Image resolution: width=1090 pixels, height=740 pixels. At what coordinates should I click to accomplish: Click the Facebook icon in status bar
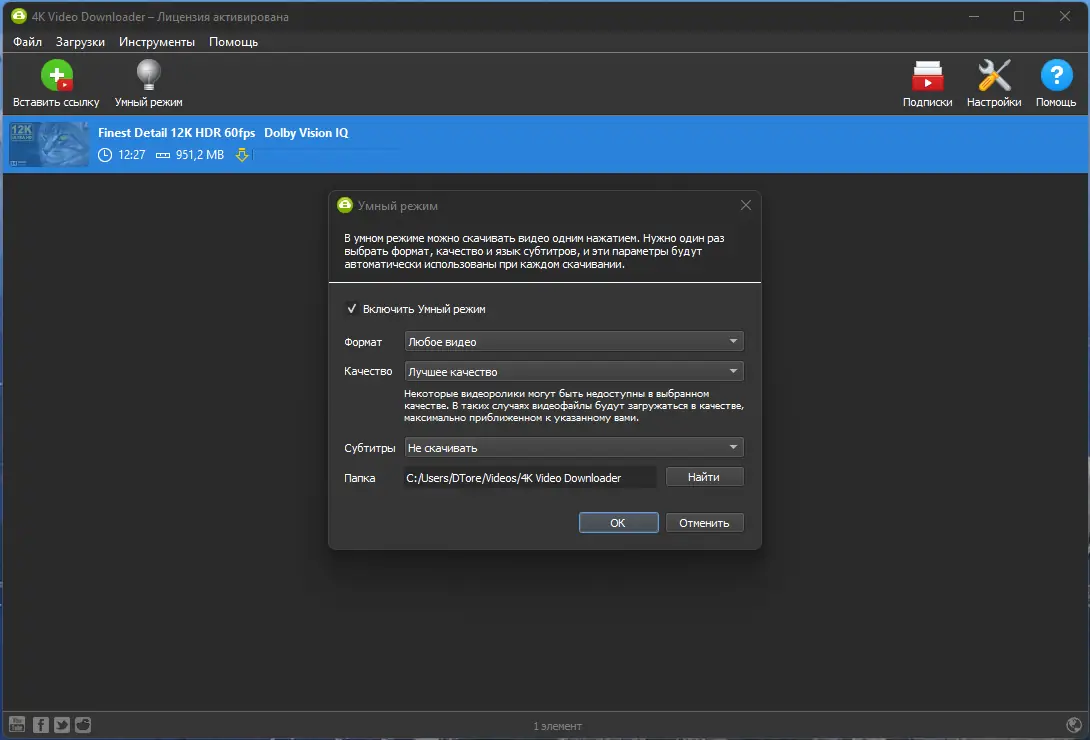(x=40, y=725)
